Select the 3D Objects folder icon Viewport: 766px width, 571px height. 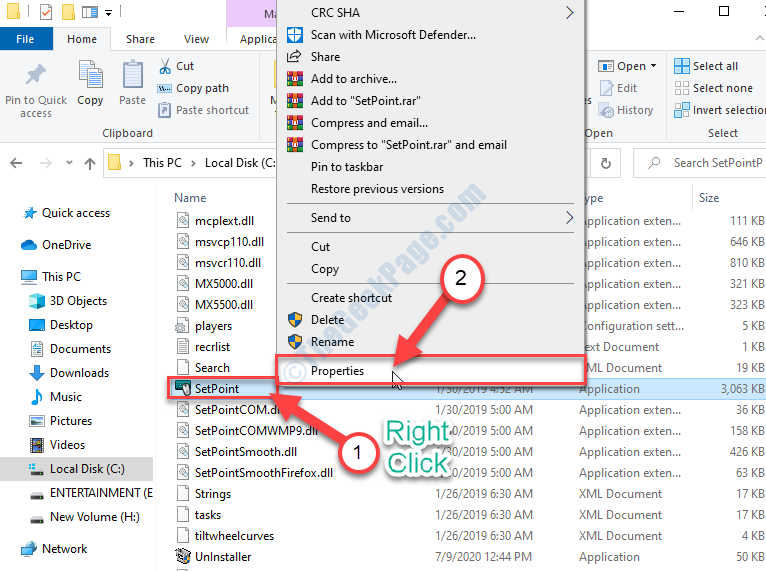(36, 301)
